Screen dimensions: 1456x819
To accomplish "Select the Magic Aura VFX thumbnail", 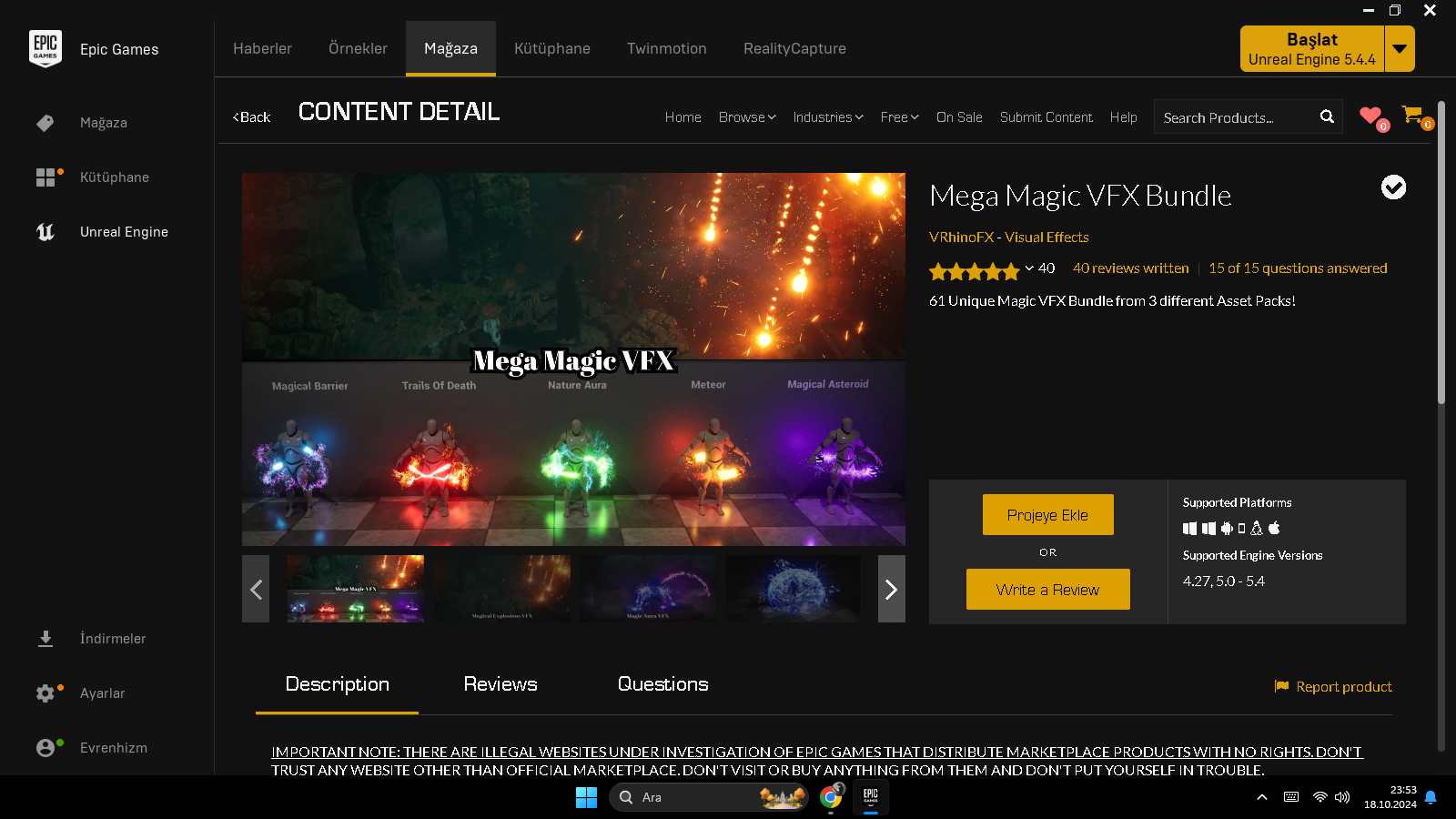I will [648, 589].
